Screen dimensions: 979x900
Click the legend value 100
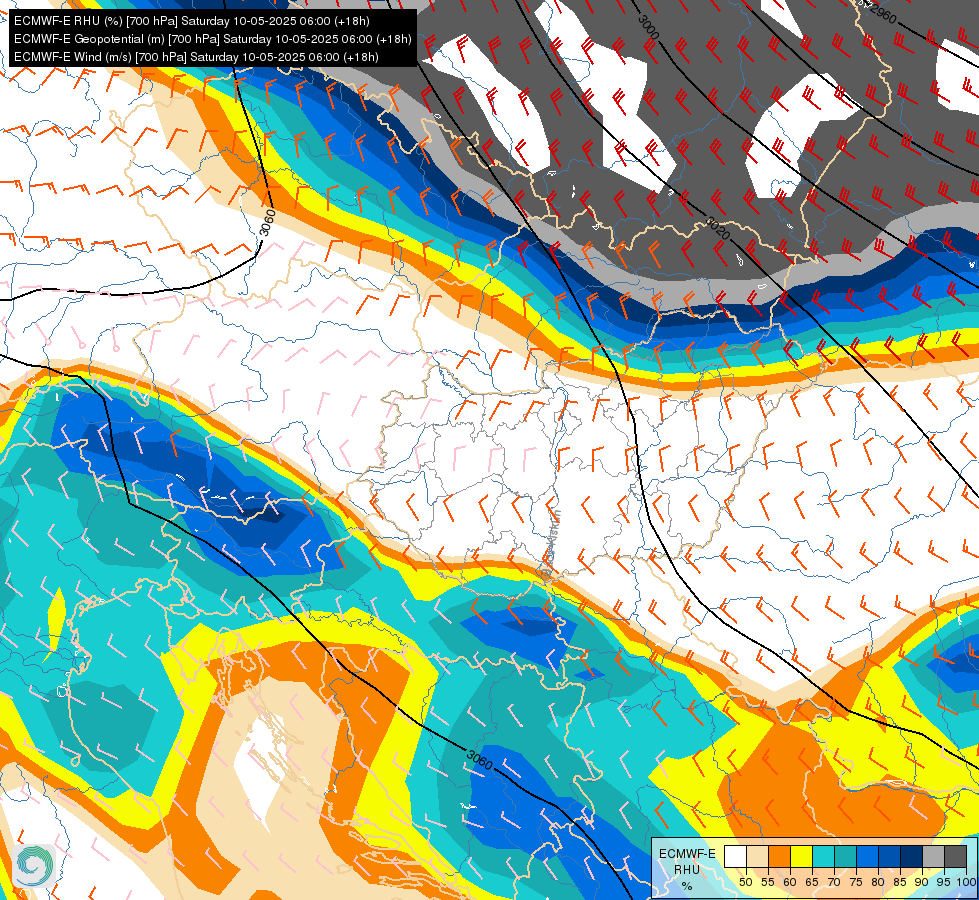tap(966, 882)
